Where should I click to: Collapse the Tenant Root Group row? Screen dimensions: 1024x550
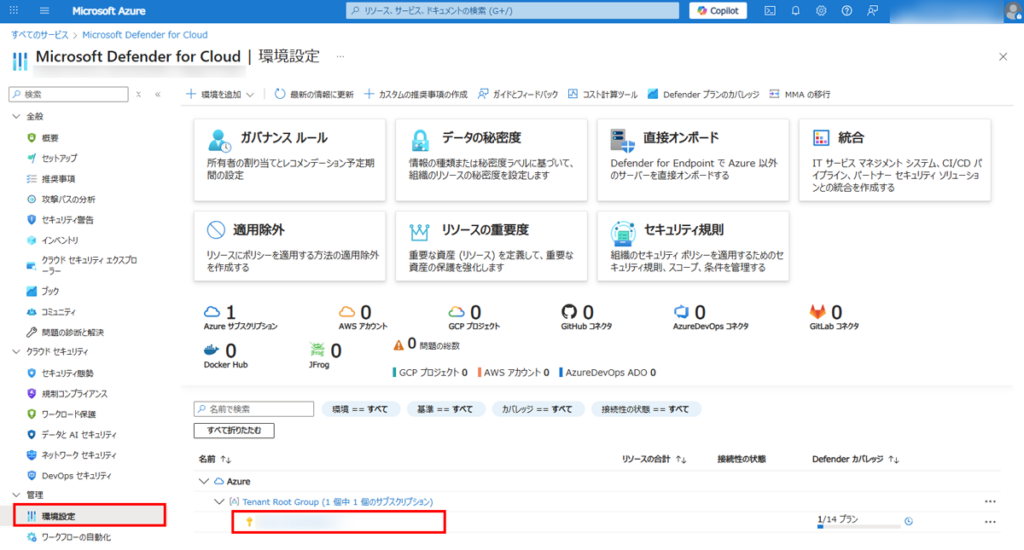pos(219,501)
